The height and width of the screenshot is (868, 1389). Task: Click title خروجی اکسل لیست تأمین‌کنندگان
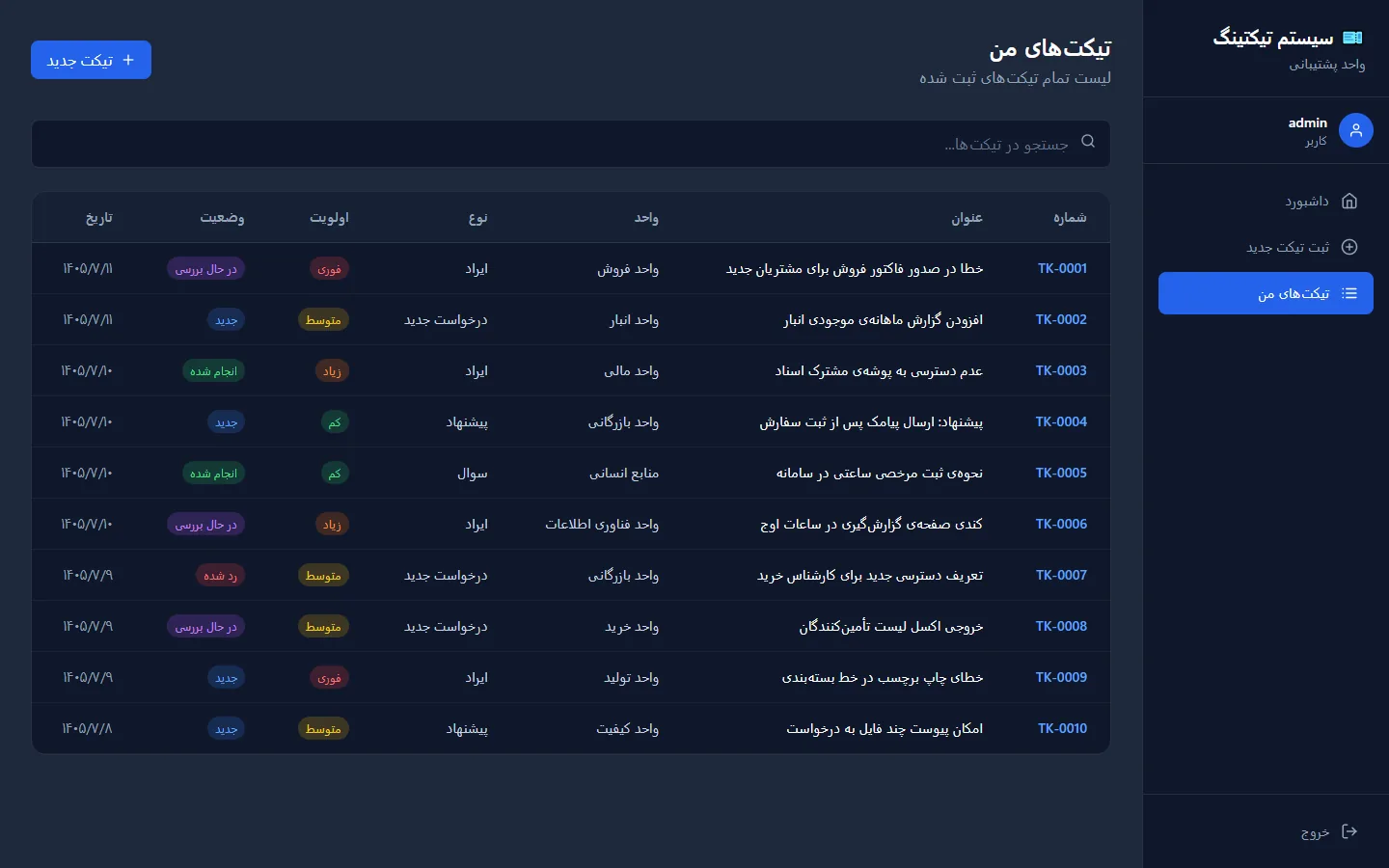coord(891,626)
